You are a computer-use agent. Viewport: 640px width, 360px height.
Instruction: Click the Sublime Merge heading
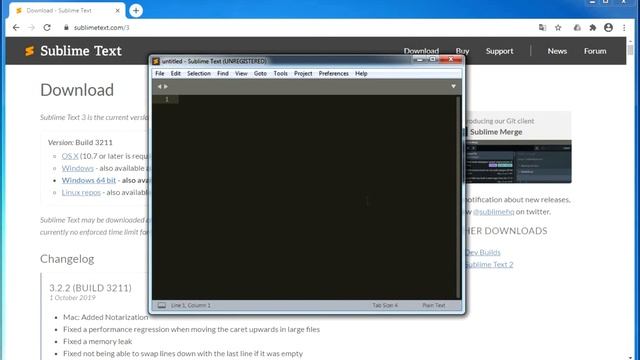[x=496, y=132]
